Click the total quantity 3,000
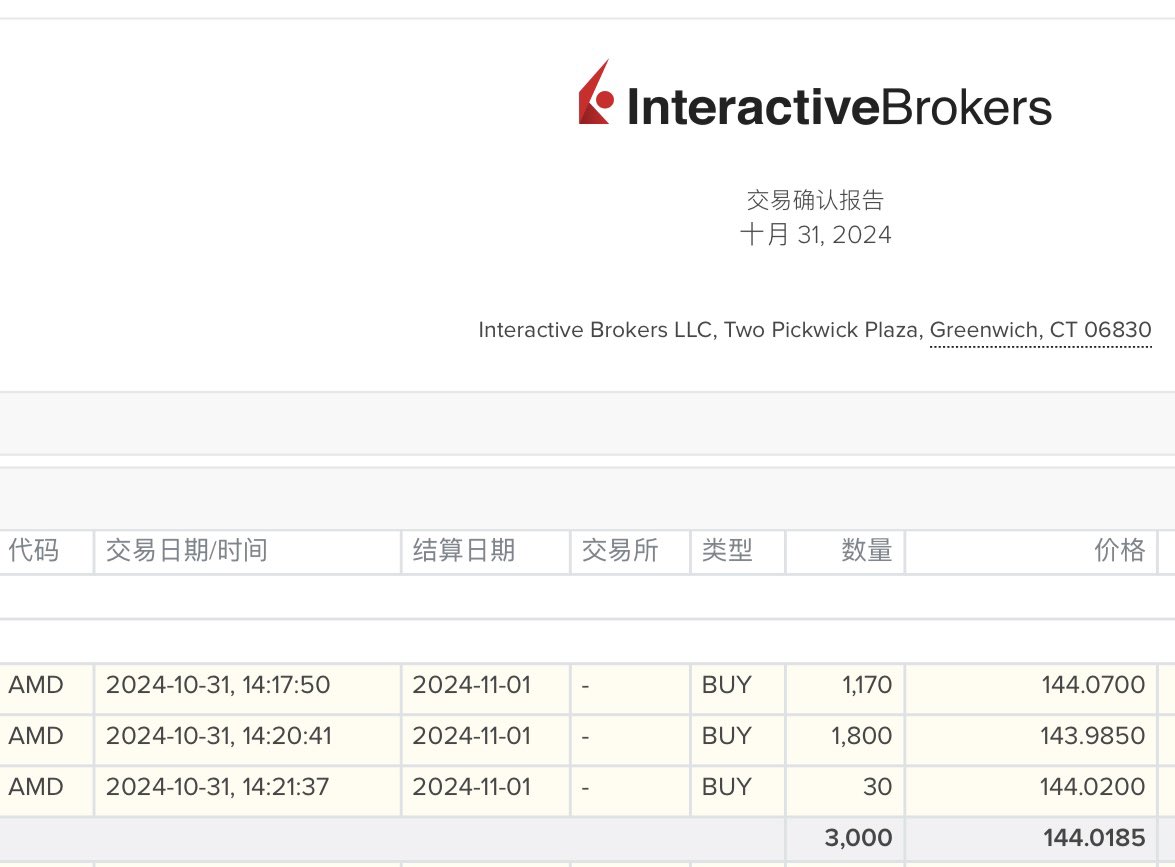The image size is (1175, 867). click(859, 839)
